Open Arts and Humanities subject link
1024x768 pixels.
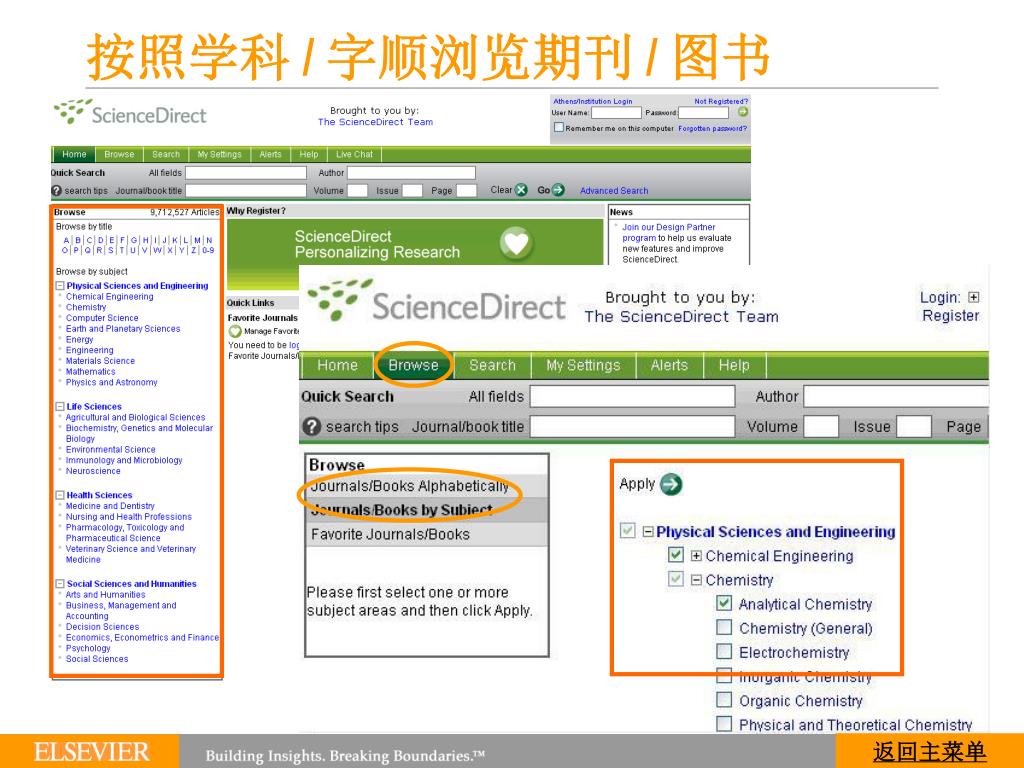(105, 595)
